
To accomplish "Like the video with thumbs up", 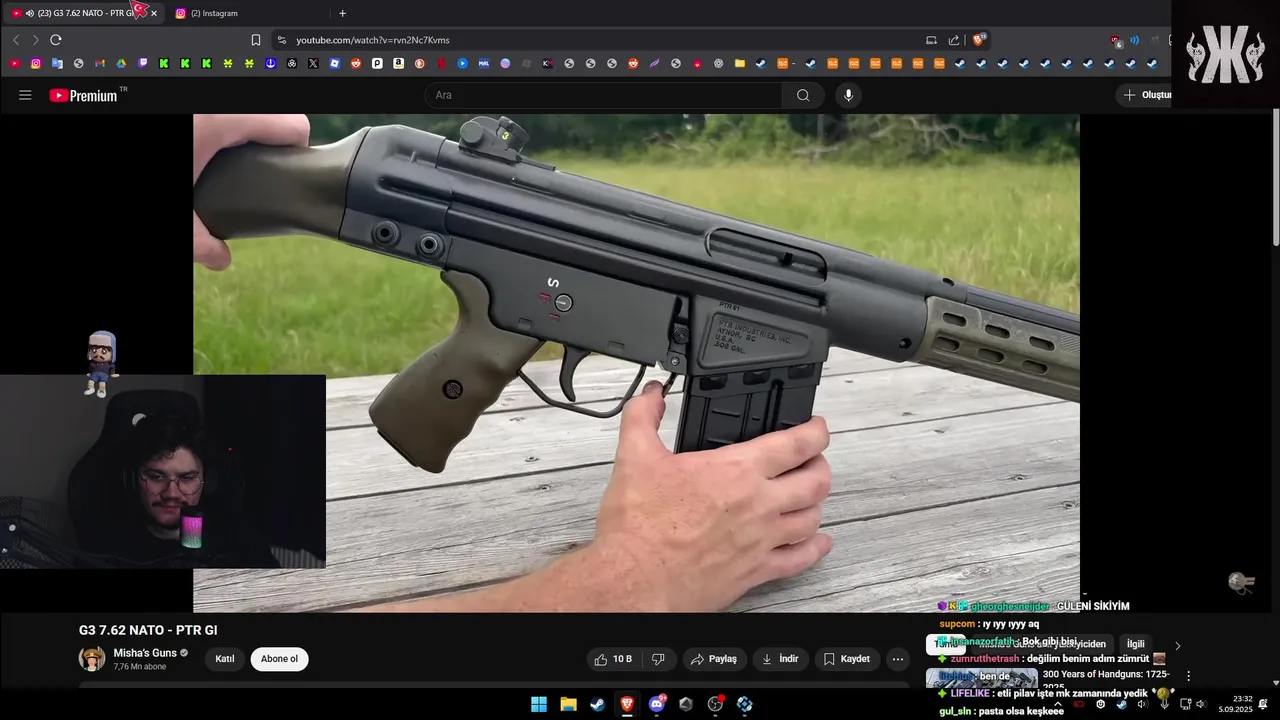I will click(x=613, y=659).
